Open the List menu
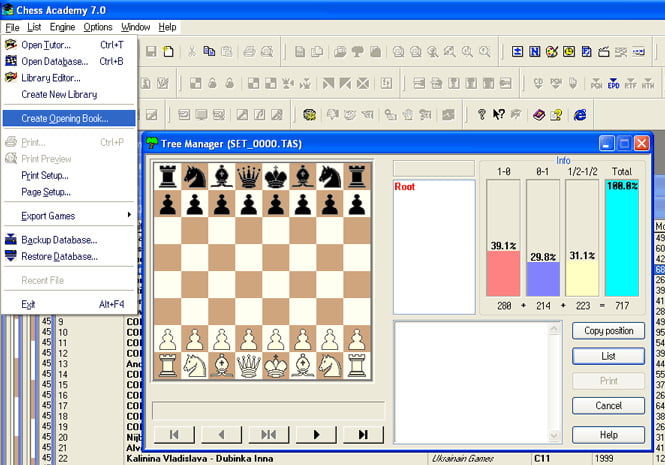665x465 pixels. point(34,27)
